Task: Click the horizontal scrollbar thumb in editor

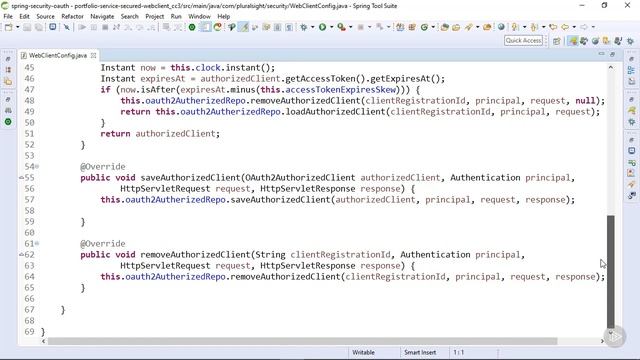Action: pyautogui.click(x=302, y=341)
